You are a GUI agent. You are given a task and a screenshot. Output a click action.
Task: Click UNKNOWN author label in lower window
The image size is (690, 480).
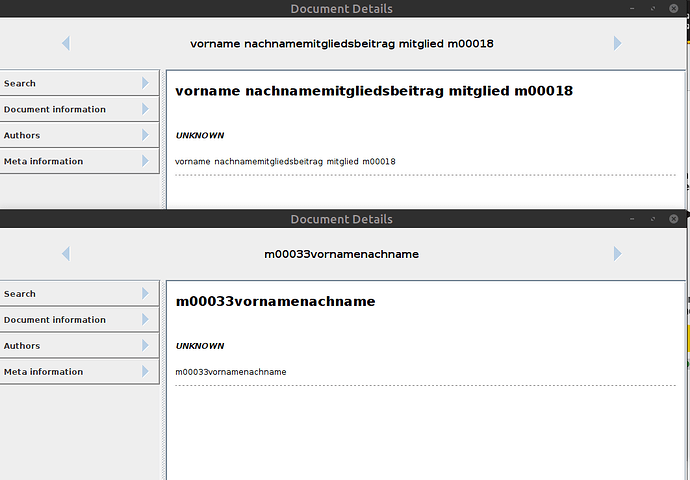[200, 346]
